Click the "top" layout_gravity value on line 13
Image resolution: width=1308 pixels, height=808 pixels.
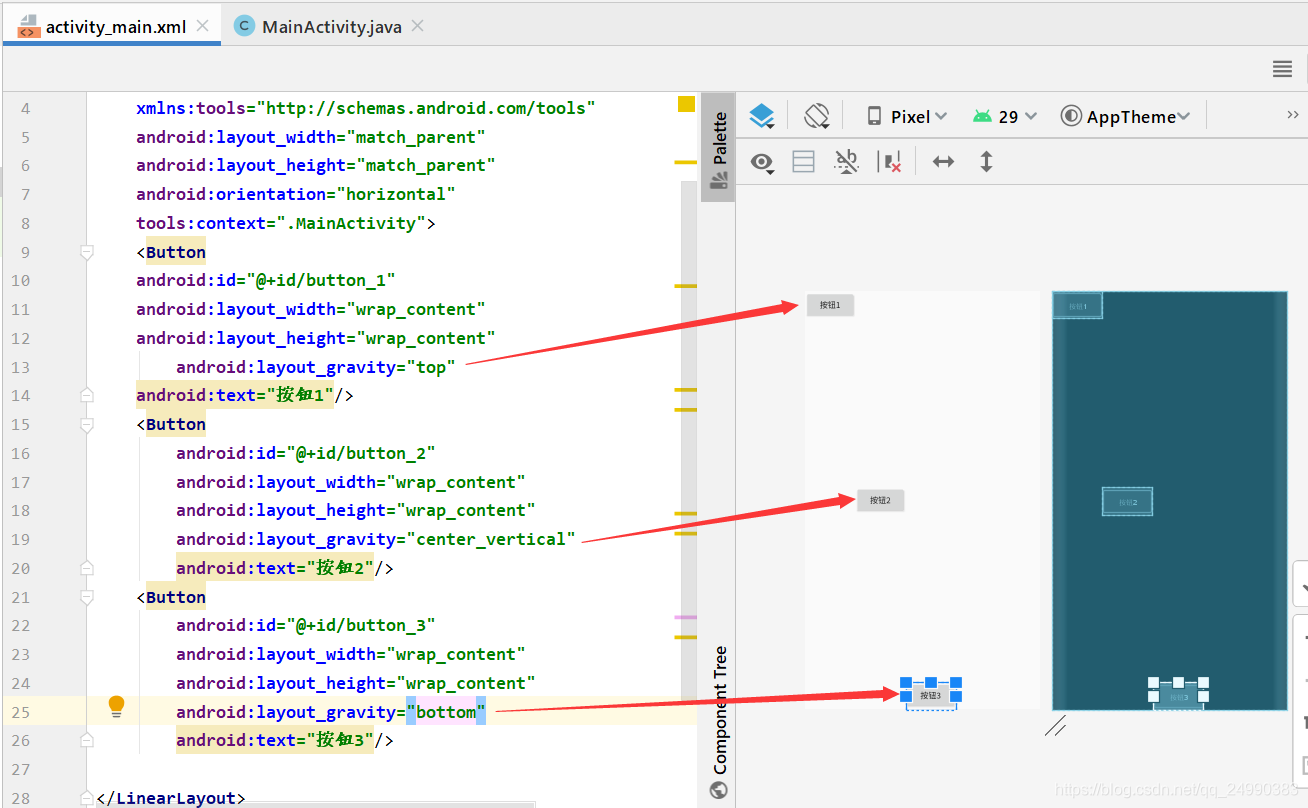[x=430, y=367]
